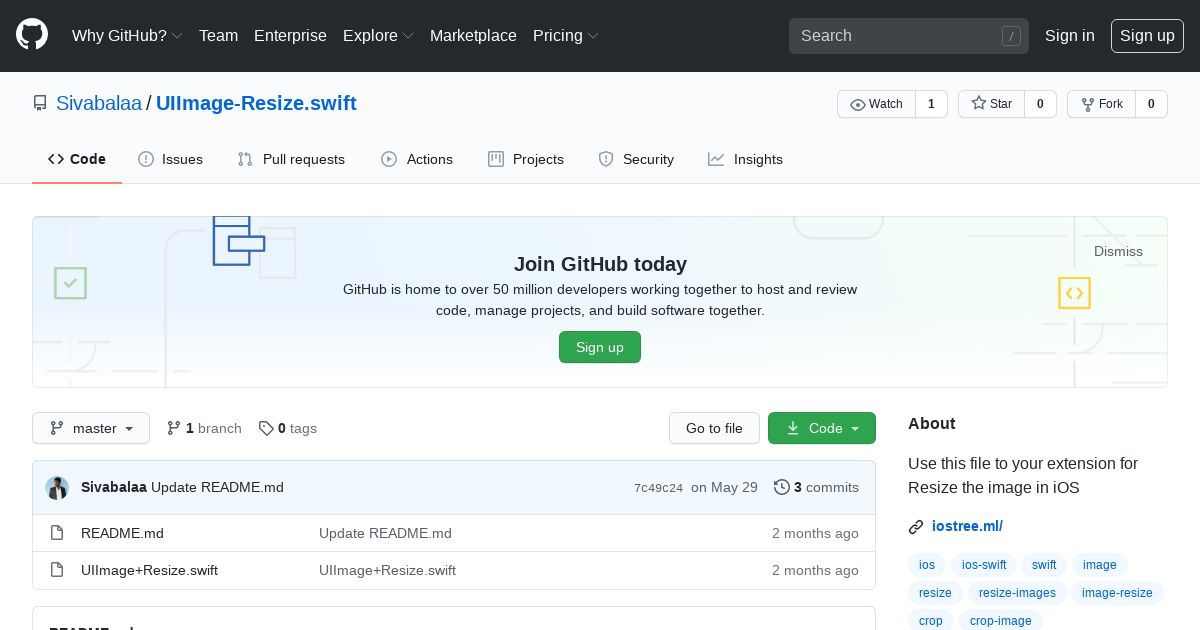Viewport: 1200px width, 630px height.
Task: Focus the Search input field
Action: [895, 36]
